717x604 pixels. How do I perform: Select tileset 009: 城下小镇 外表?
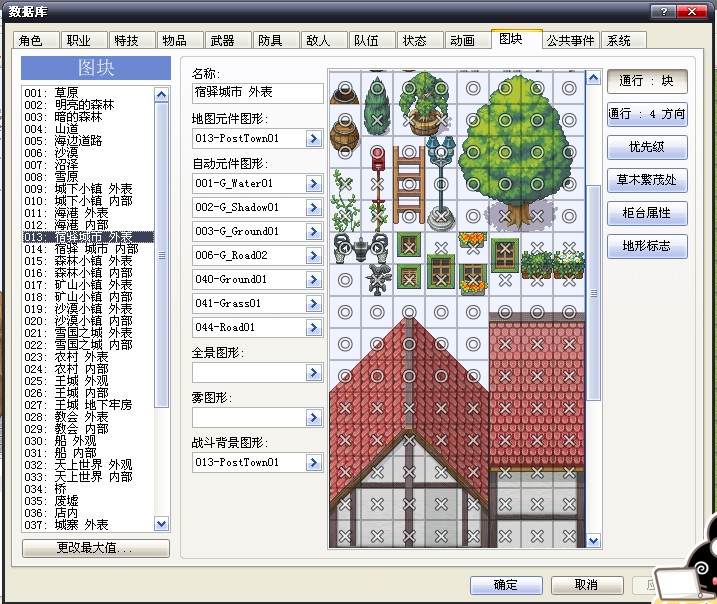pos(89,189)
